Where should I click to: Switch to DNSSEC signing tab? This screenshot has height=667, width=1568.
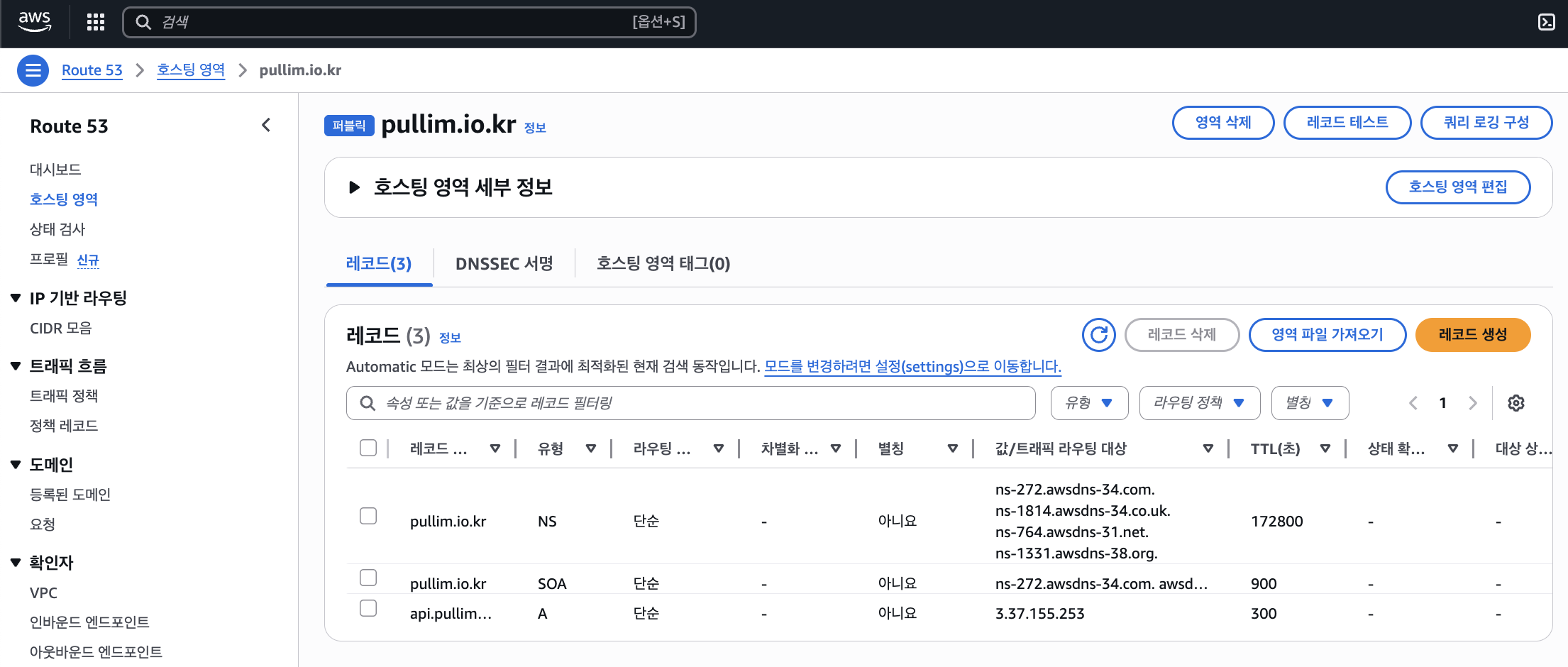504,264
